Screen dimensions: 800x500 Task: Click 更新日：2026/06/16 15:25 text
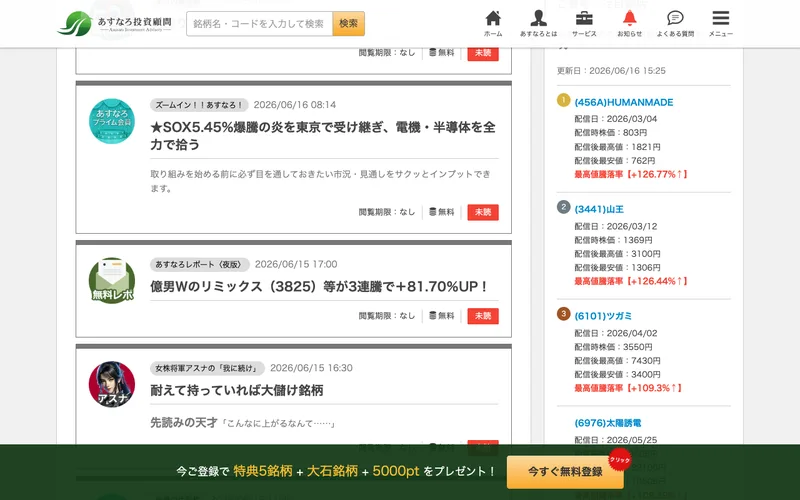(x=611, y=71)
